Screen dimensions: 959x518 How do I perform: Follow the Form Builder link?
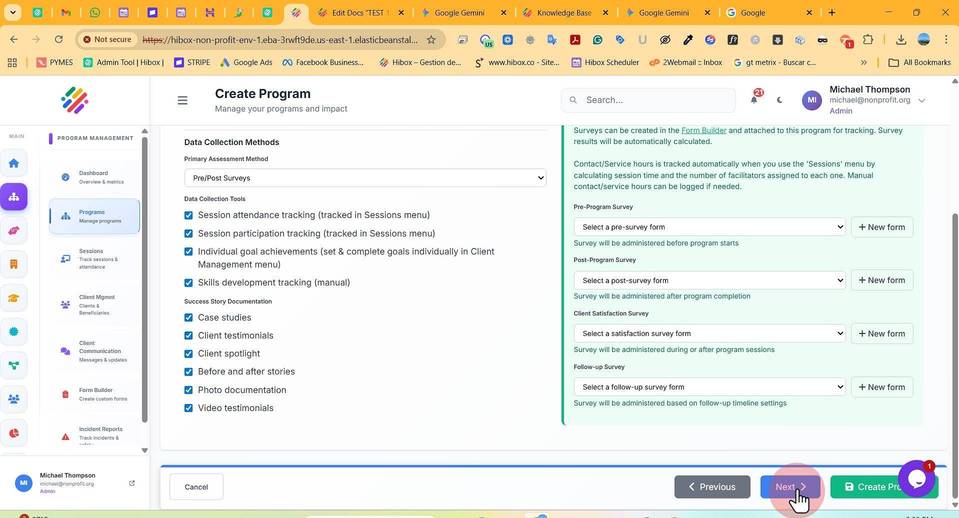point(703,130)
